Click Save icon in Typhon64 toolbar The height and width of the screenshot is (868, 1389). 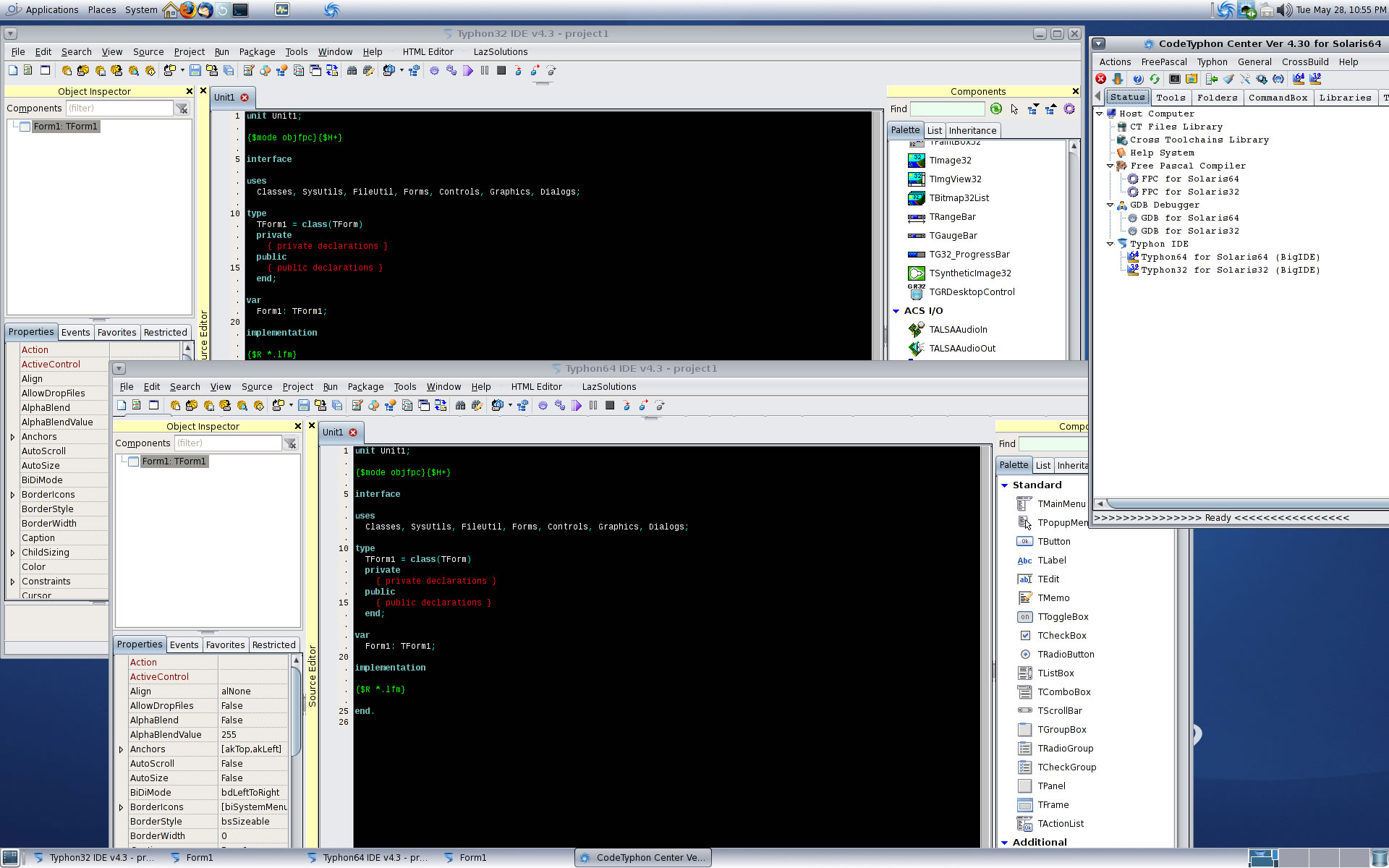pyautogui.click(x=303, y=405)
